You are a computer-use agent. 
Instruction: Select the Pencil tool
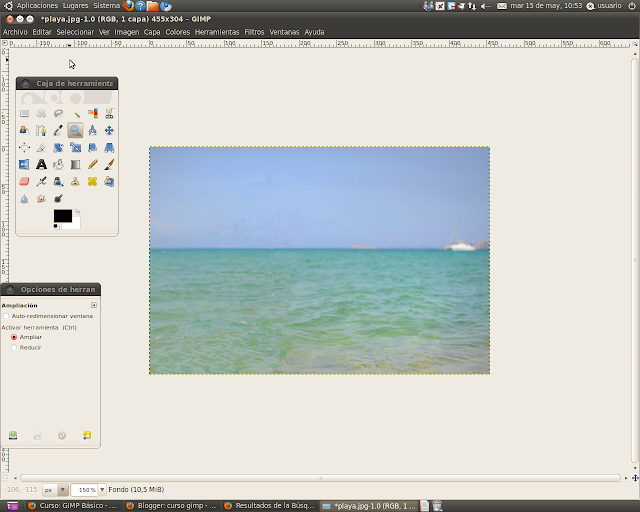93,165
